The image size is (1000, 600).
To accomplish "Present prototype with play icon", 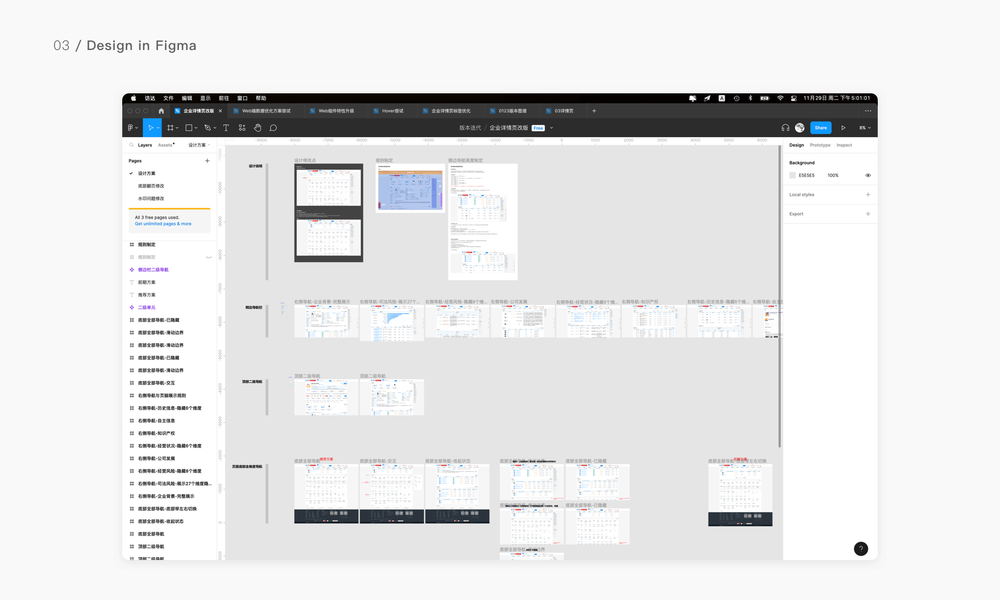I will (x=843, y=128).
